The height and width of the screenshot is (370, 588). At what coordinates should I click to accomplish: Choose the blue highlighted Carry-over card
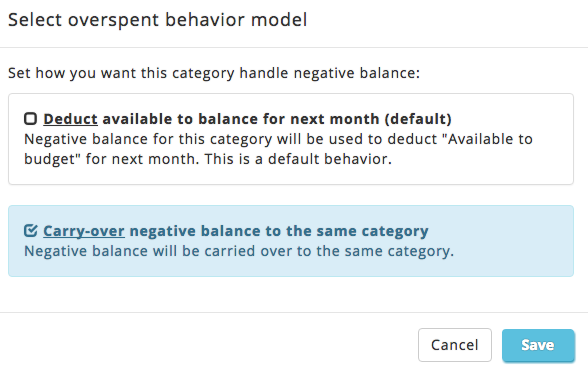(x=291, y=241)
